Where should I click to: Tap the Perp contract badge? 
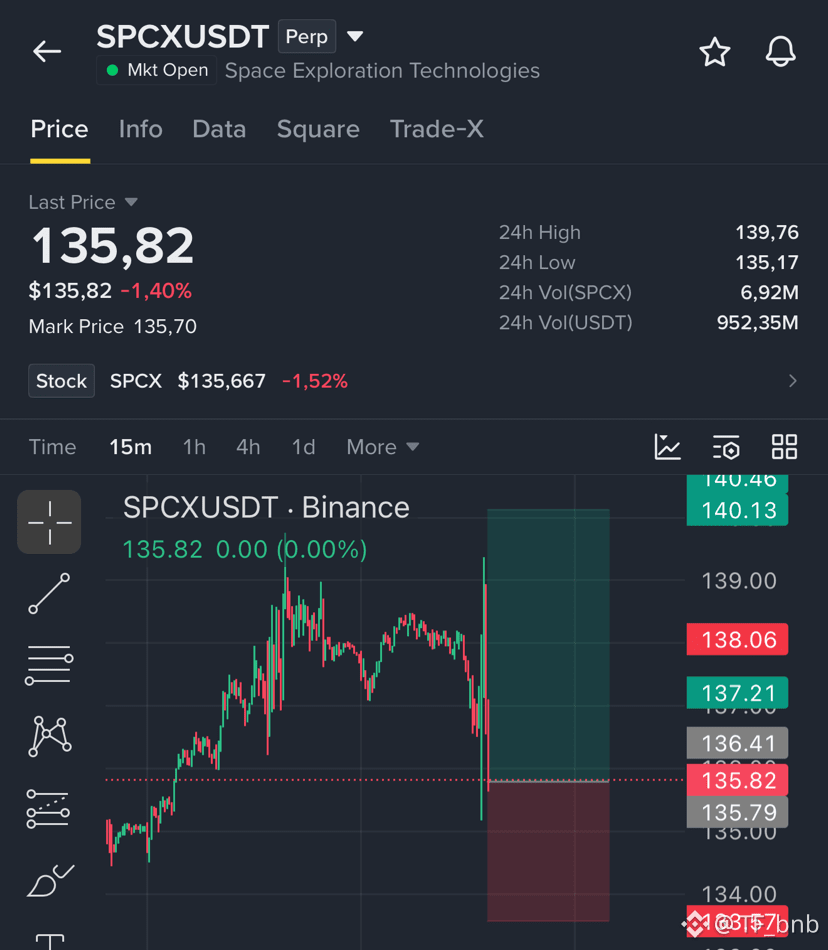[306, 36]
